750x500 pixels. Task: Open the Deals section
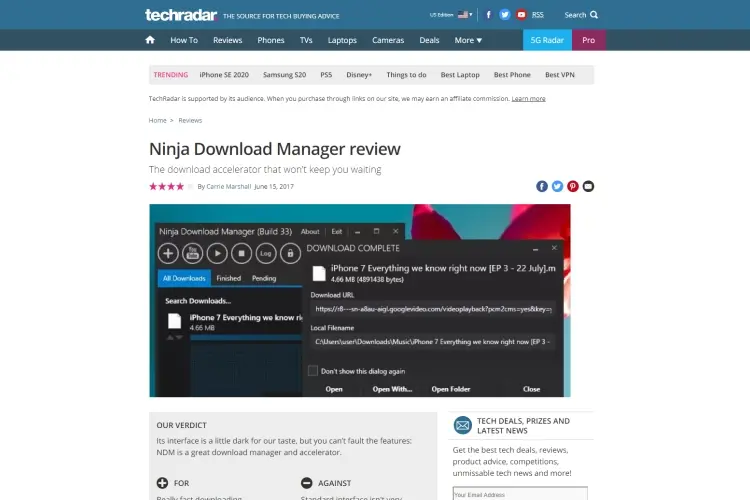429,40
